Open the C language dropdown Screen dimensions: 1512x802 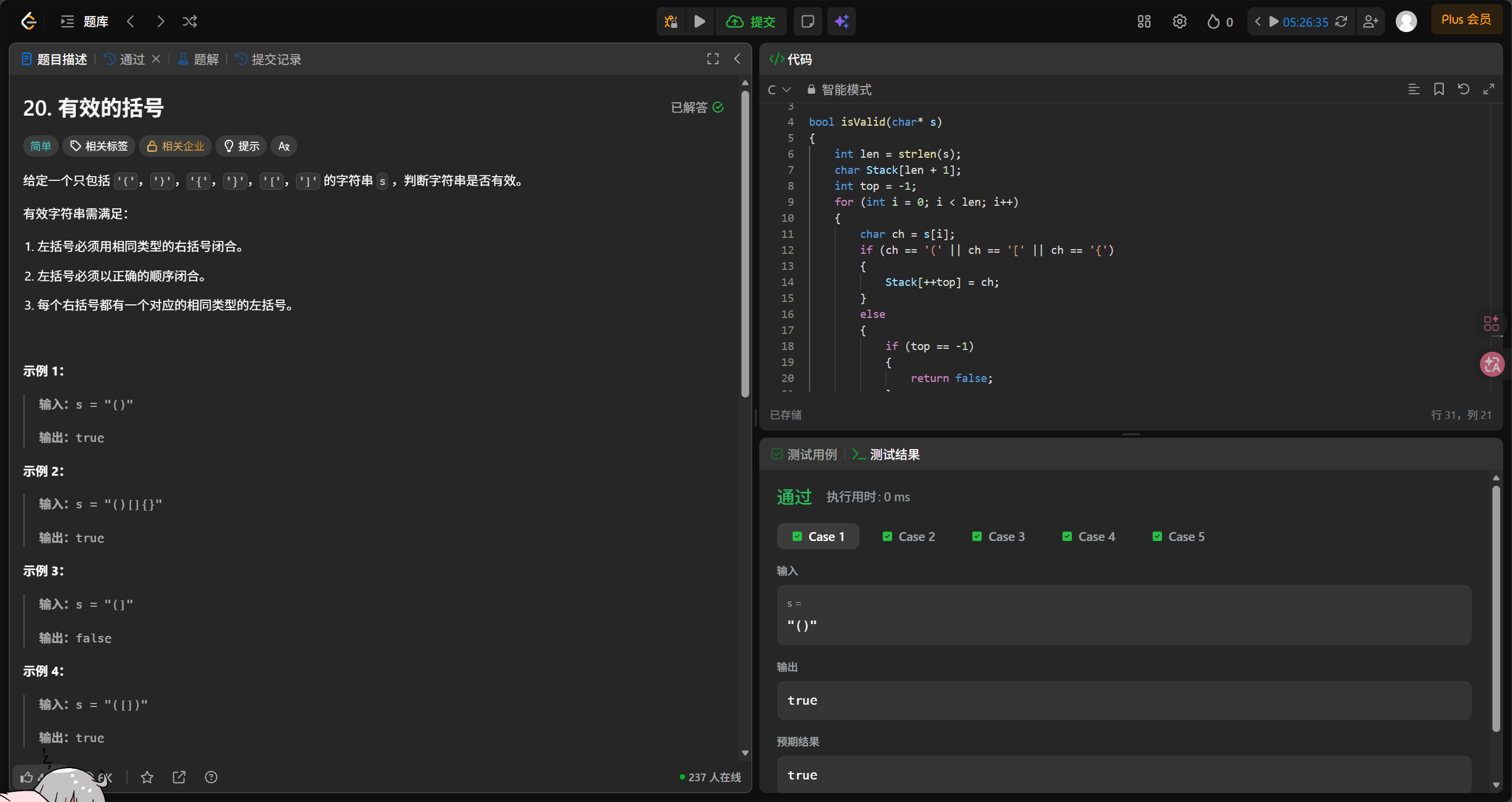tap(779, 90)
